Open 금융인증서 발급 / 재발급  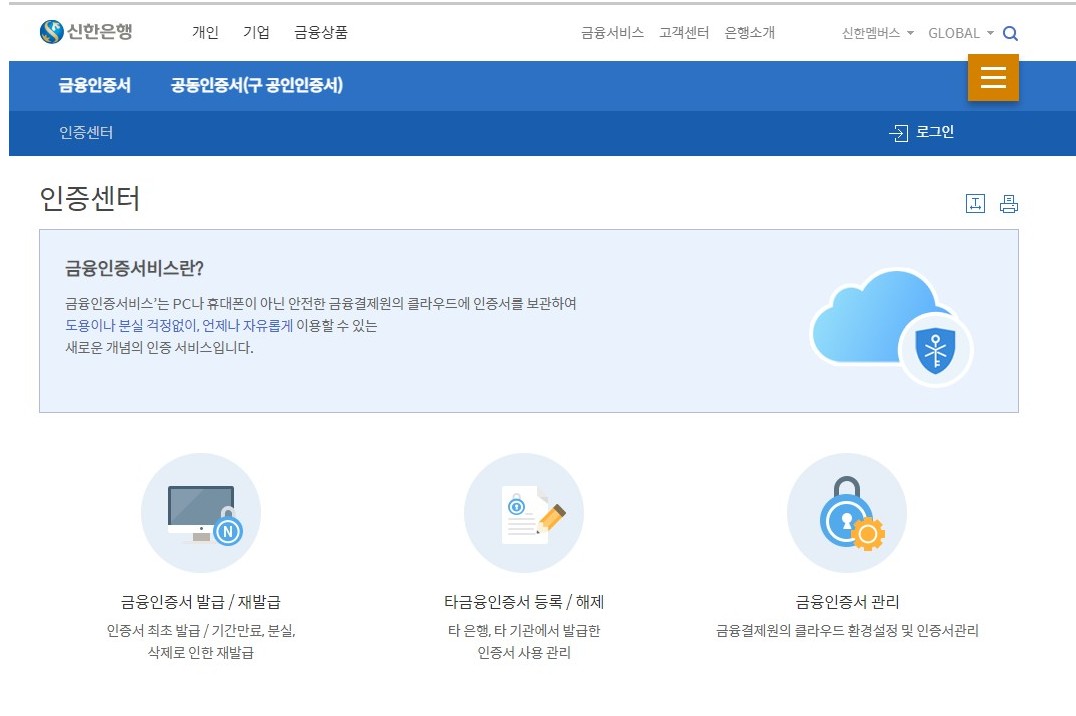[201, 602]
